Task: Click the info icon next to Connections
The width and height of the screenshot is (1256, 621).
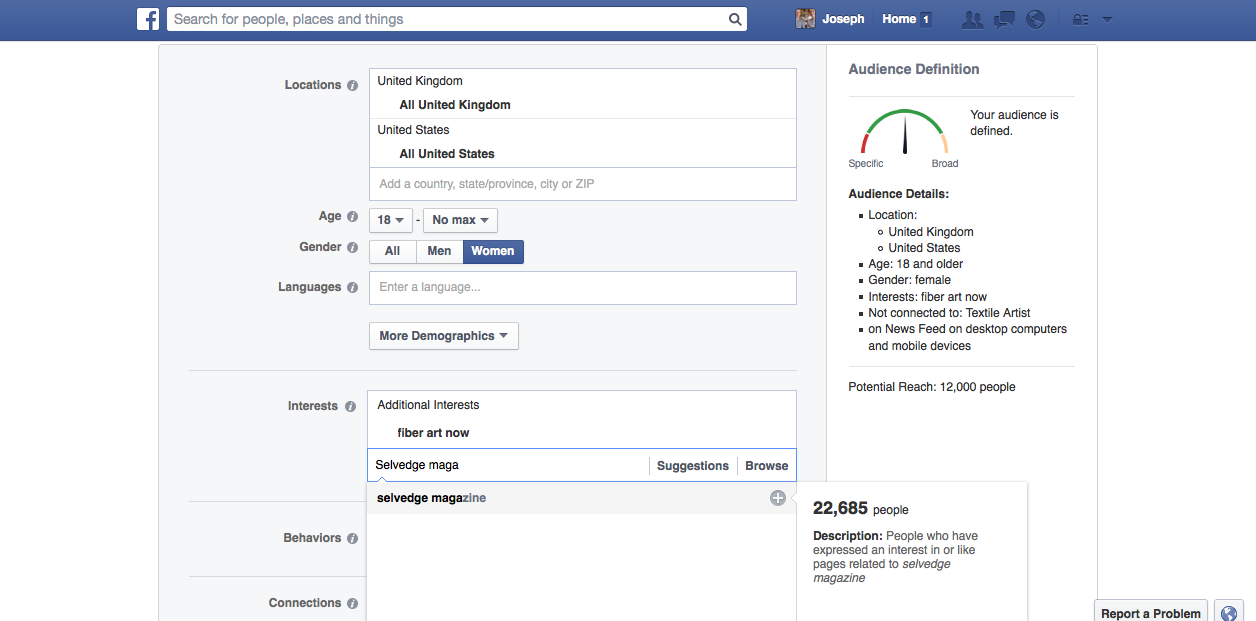Action: tap(352, 604)
